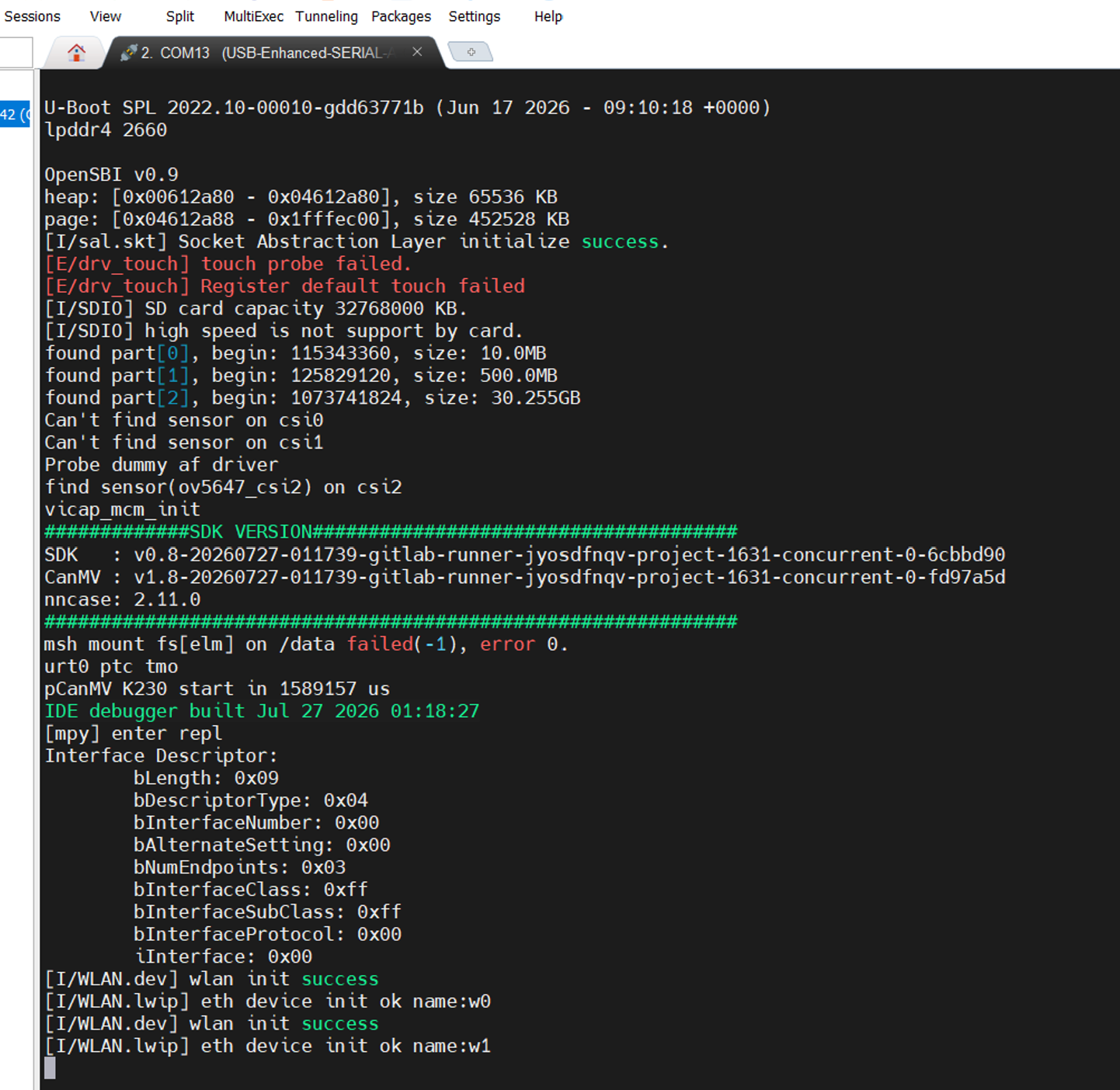Click the "lpddr4 2660" line

[x=106, y=130]
